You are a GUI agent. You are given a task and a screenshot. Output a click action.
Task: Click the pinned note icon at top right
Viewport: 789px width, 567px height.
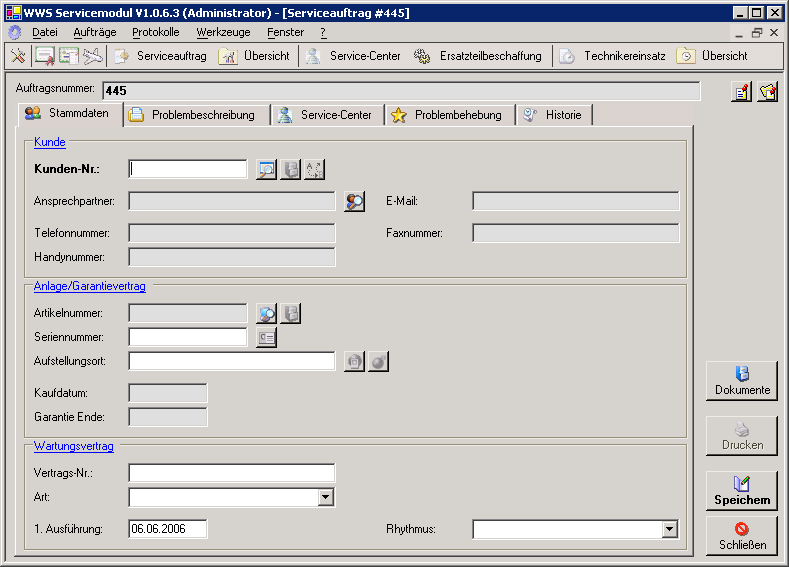point(768,92)
